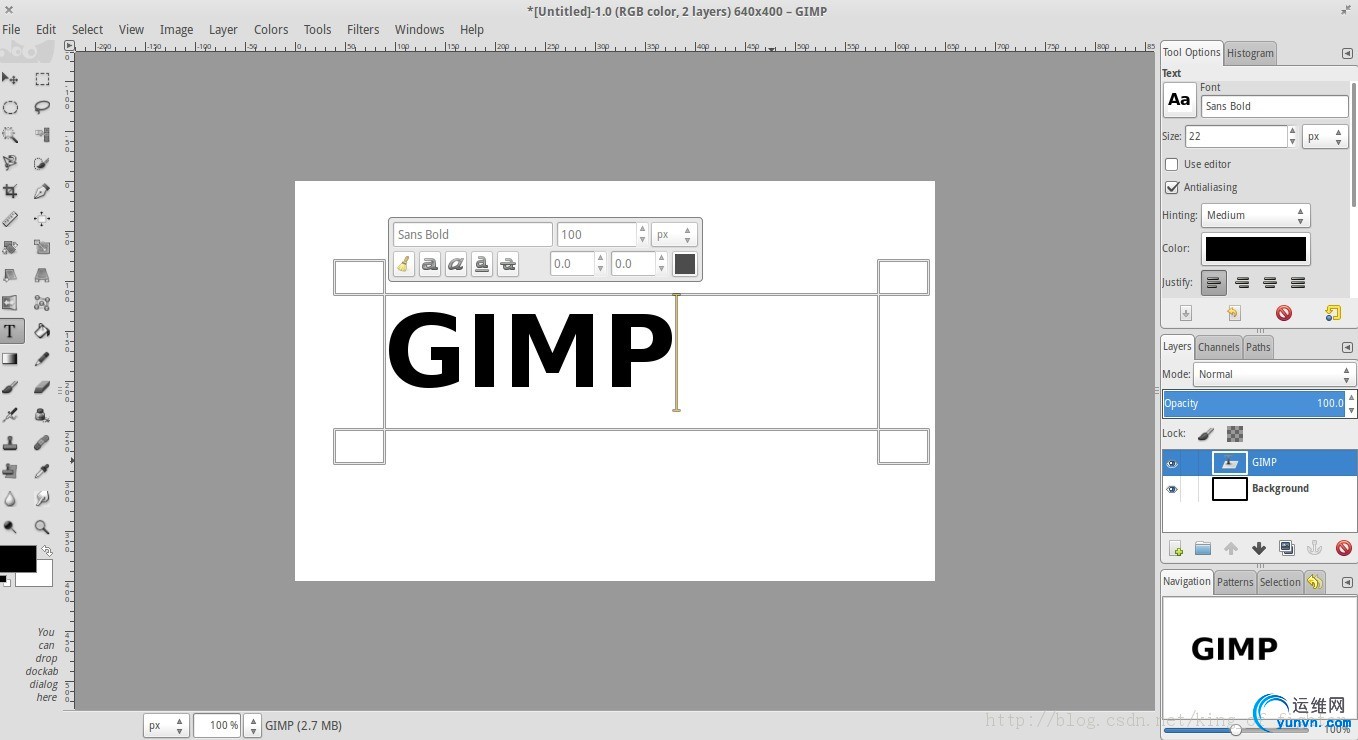
Task: Enable the Use editor checkbox
Action: click(1172, 164)
